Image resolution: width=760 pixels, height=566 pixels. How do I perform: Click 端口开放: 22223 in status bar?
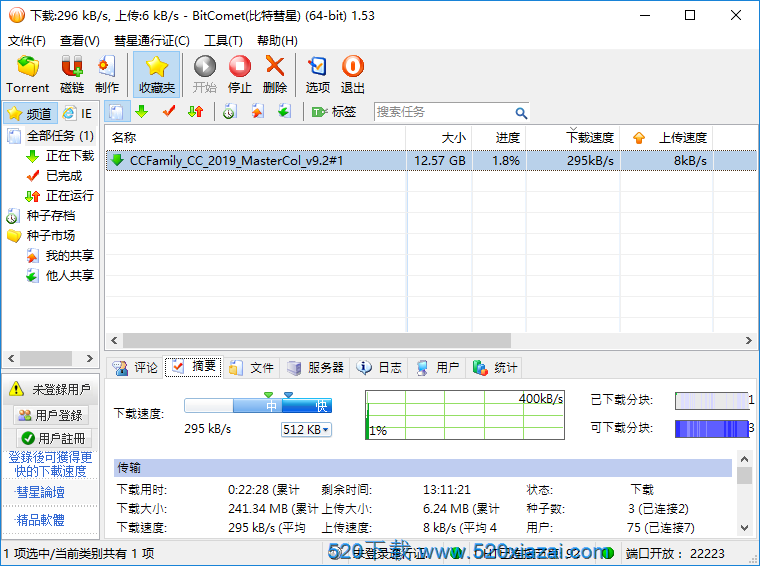675,553
